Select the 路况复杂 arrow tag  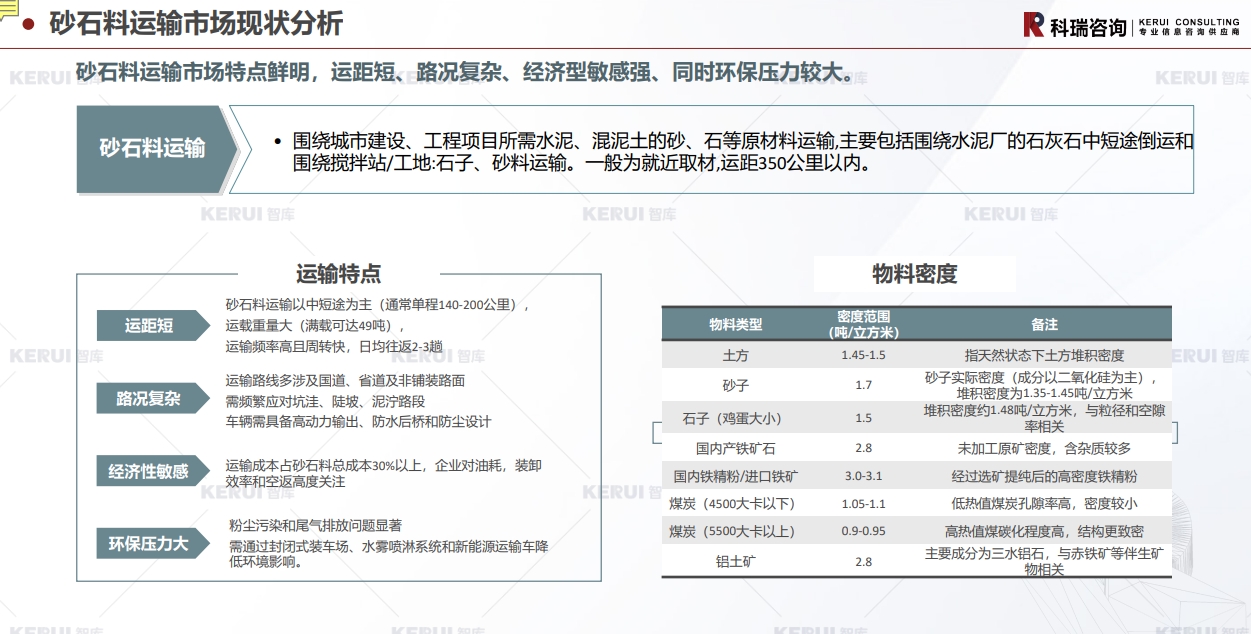pos(150,399)
